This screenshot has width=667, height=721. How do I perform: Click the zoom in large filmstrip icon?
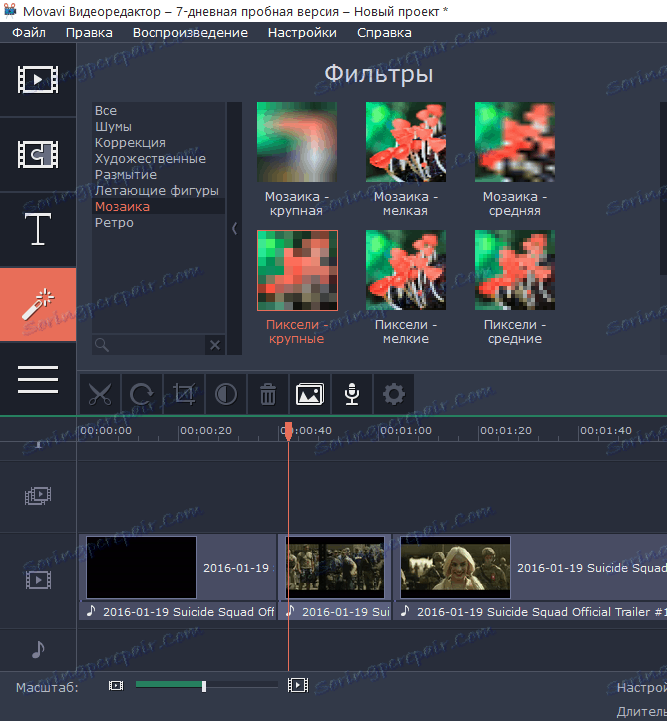point(298,685)
